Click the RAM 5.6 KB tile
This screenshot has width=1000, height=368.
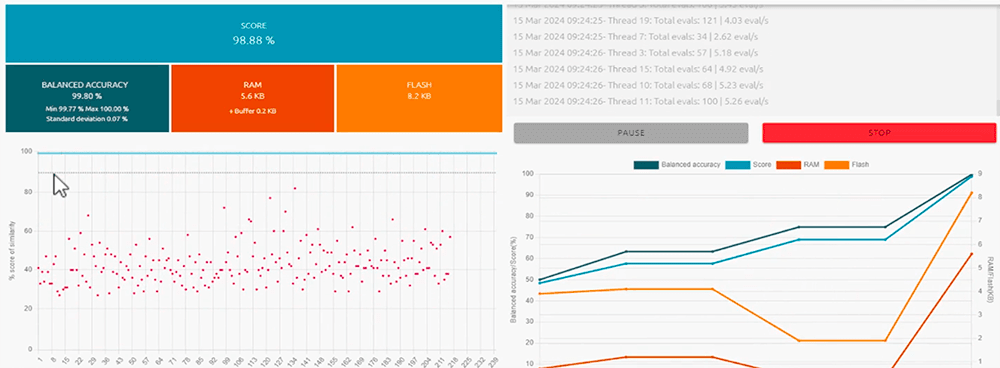pyautogui.click(x=253, y=98)
